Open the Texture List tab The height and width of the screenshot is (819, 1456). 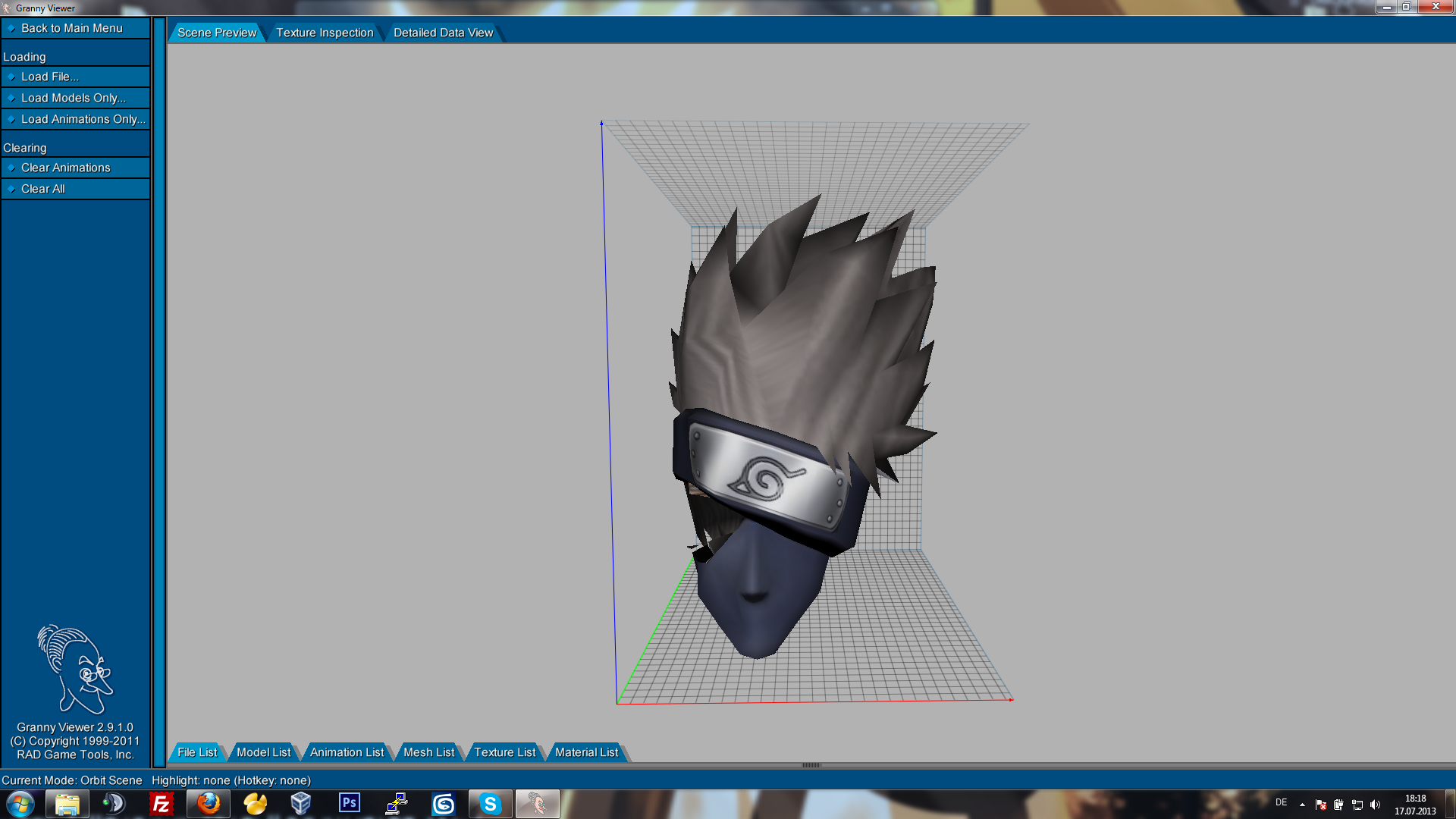504,752
